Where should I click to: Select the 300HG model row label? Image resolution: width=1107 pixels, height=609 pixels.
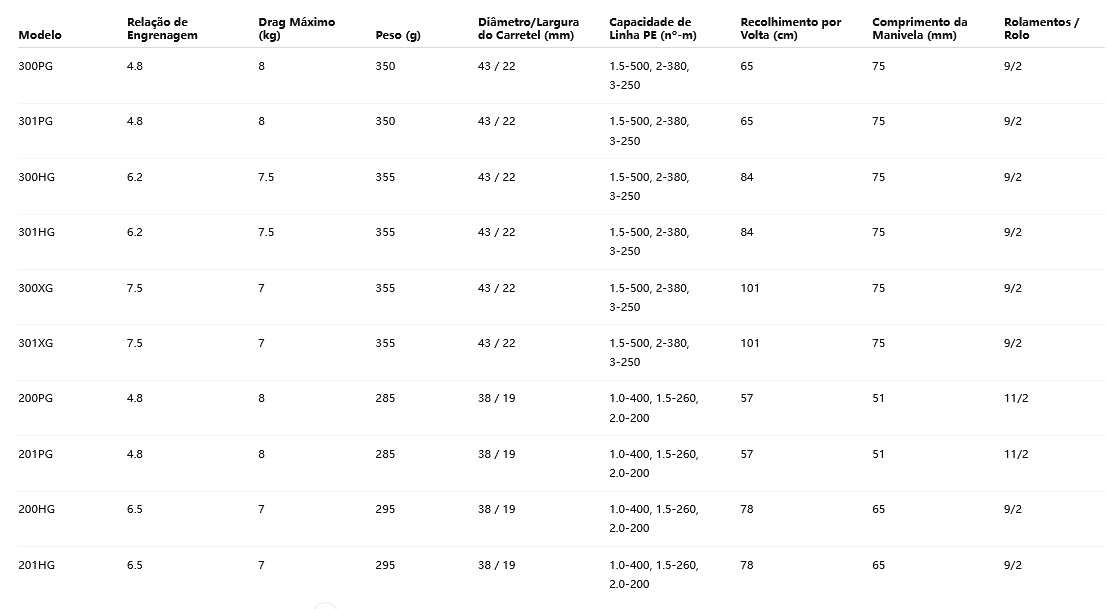[37, 177]
